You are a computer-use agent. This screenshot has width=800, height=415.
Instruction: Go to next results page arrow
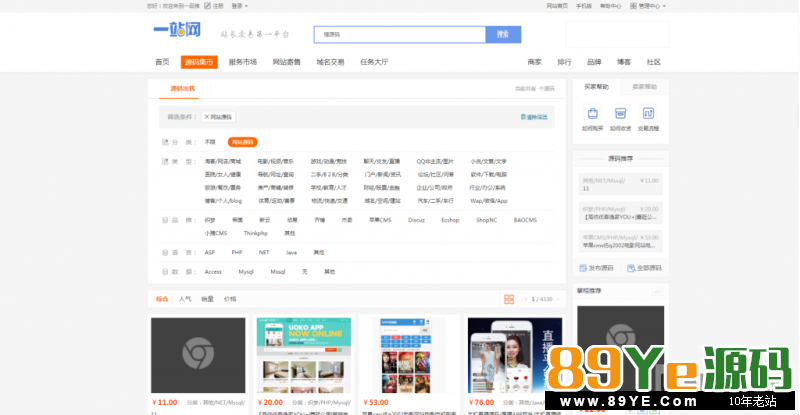pyautogui.click(x=558, y=299)
